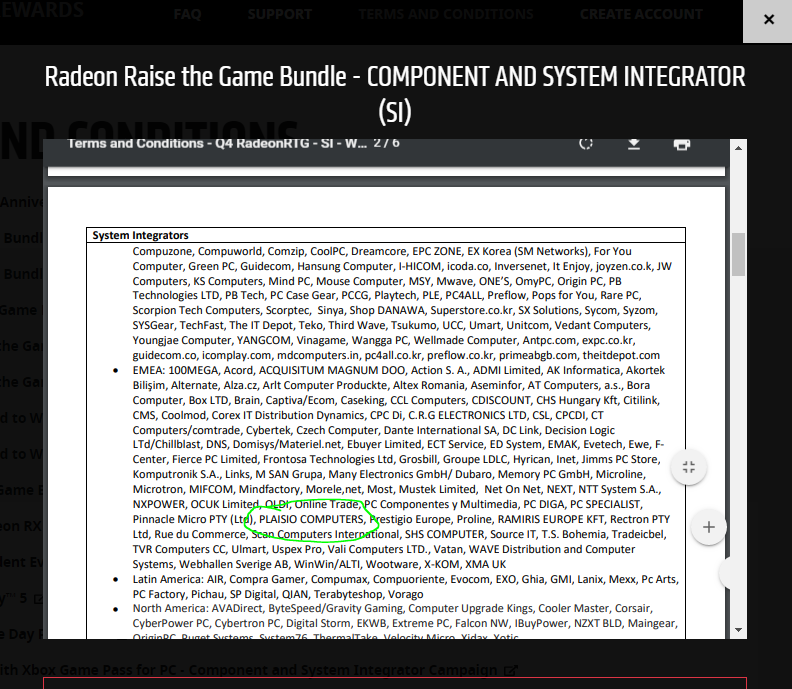The image size is (792, 689).
Task: Fit PDF page to width
Action: click(x=688, y=467)
